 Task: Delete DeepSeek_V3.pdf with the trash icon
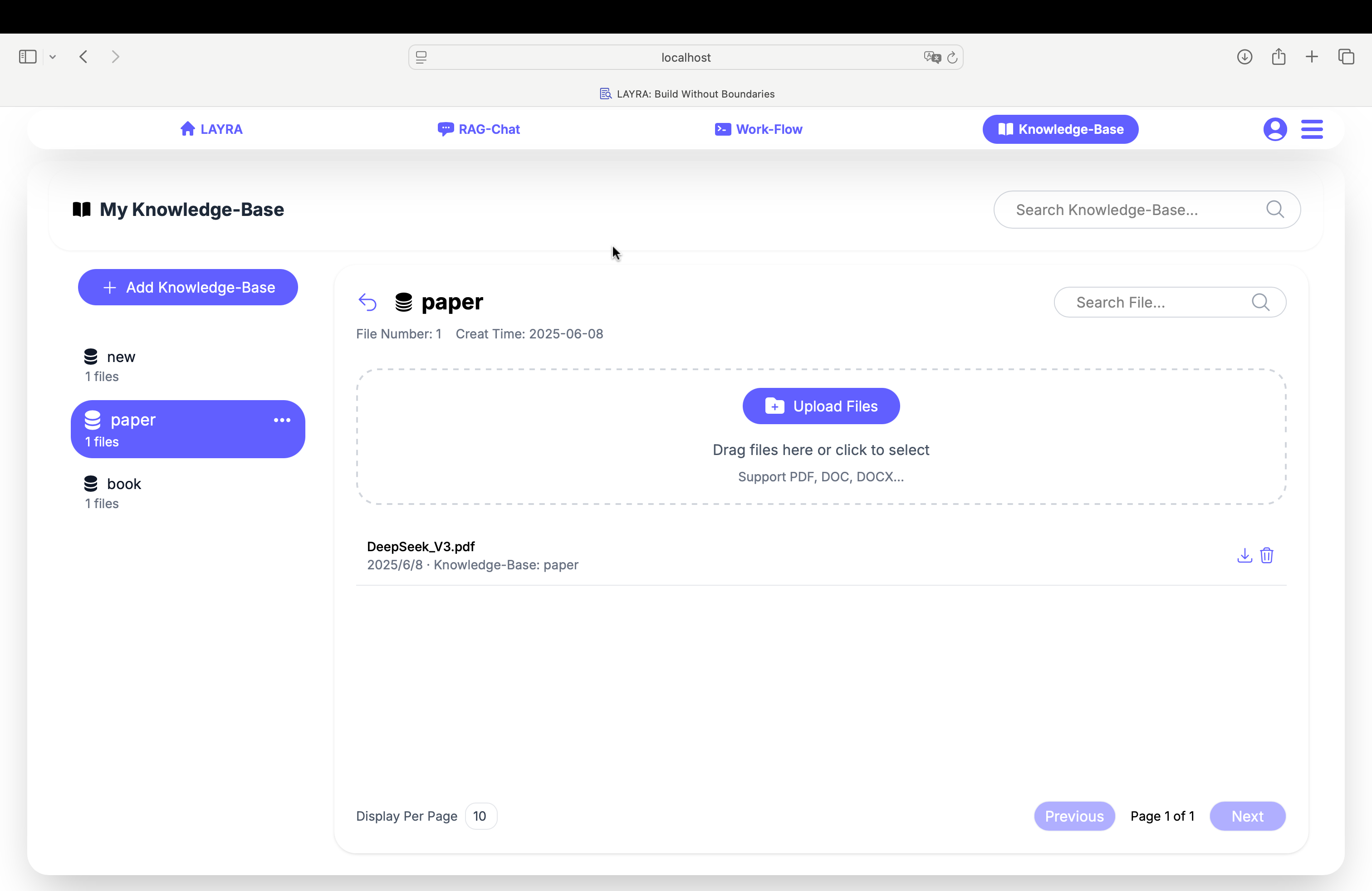click(x=1266, y=555)
